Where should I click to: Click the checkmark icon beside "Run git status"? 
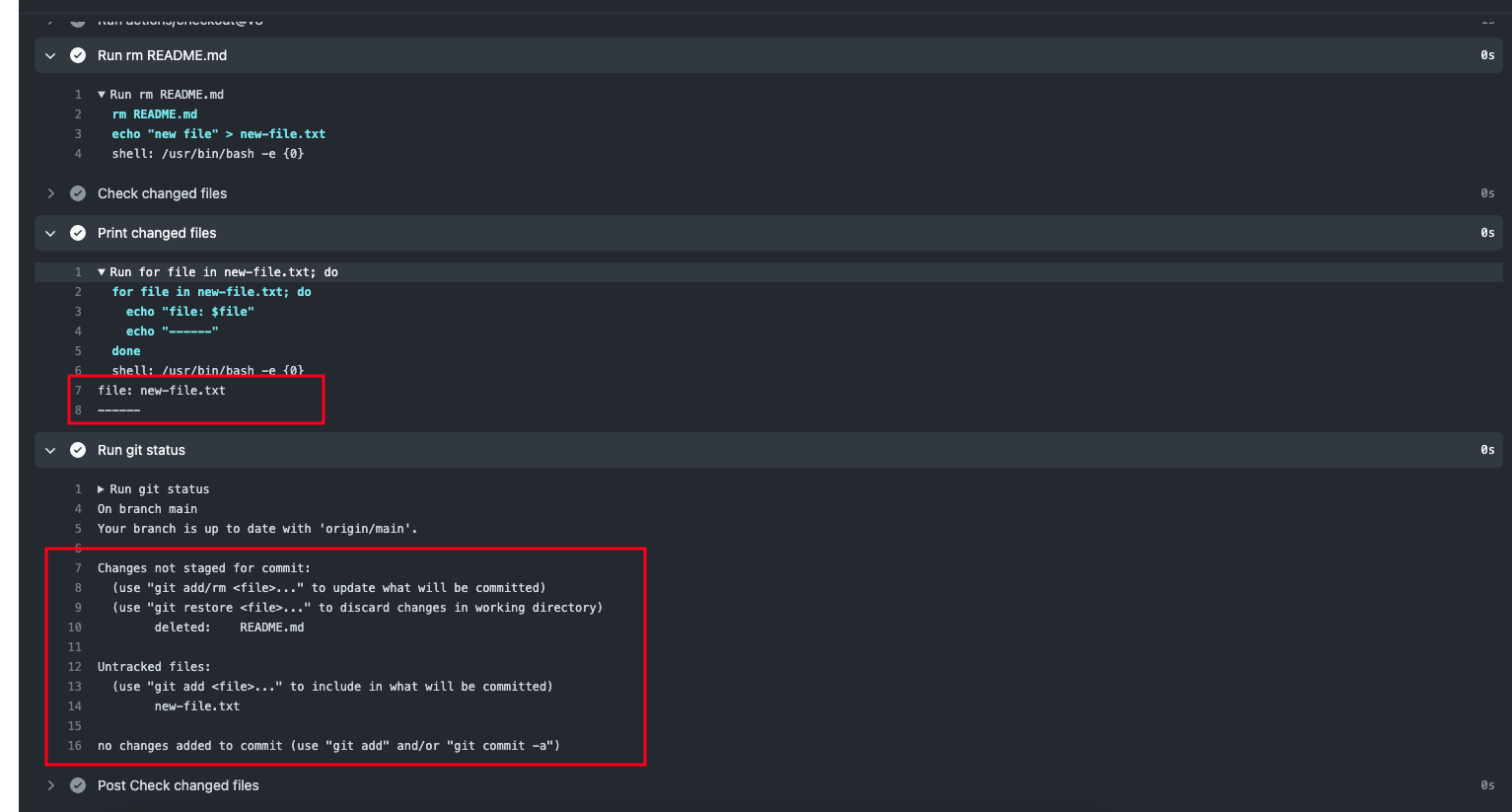[x=78, y=450]
